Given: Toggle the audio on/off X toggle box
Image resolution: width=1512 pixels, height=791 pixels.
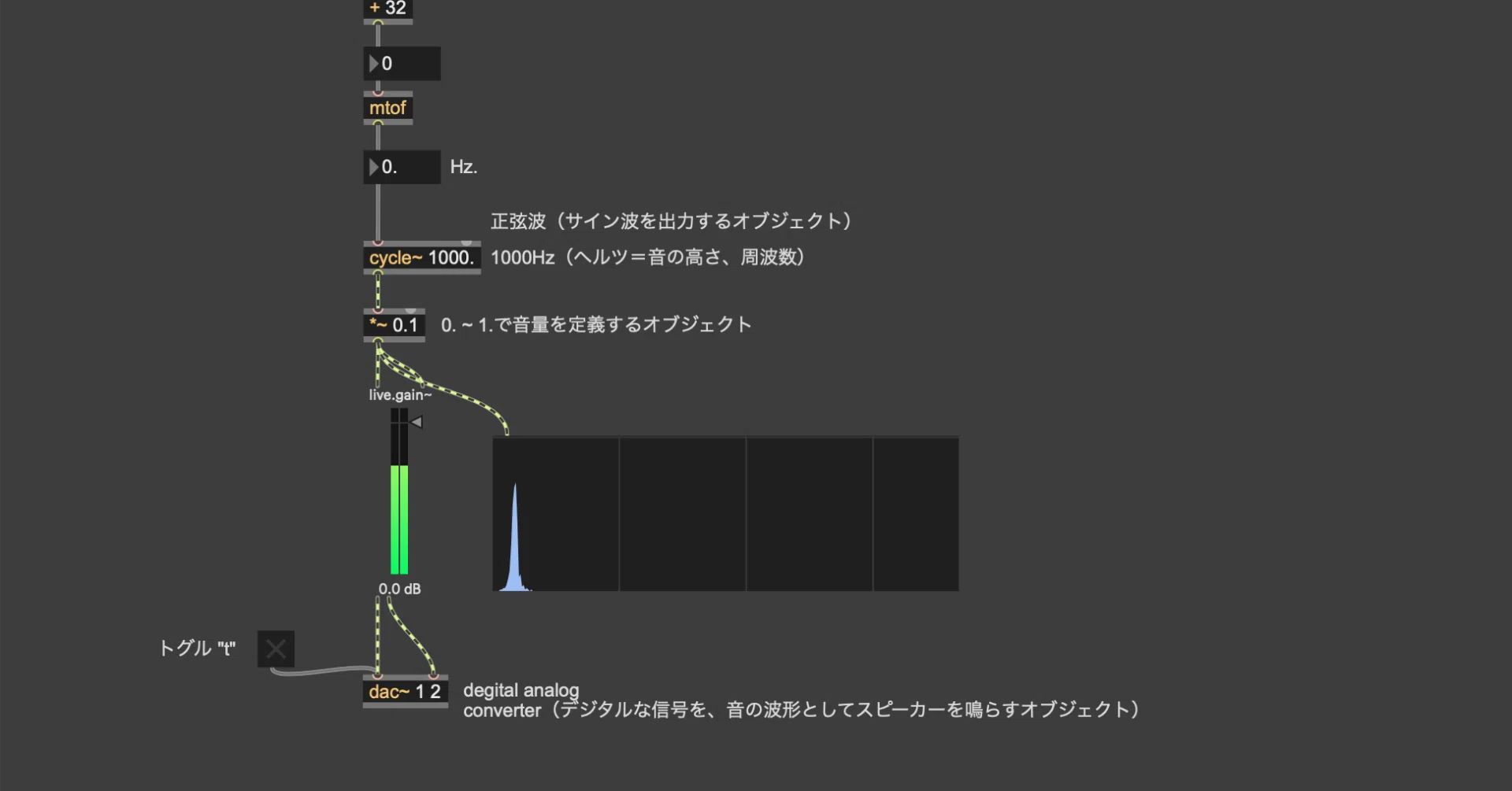Looking at the screenshot, I should click(276, 649).
